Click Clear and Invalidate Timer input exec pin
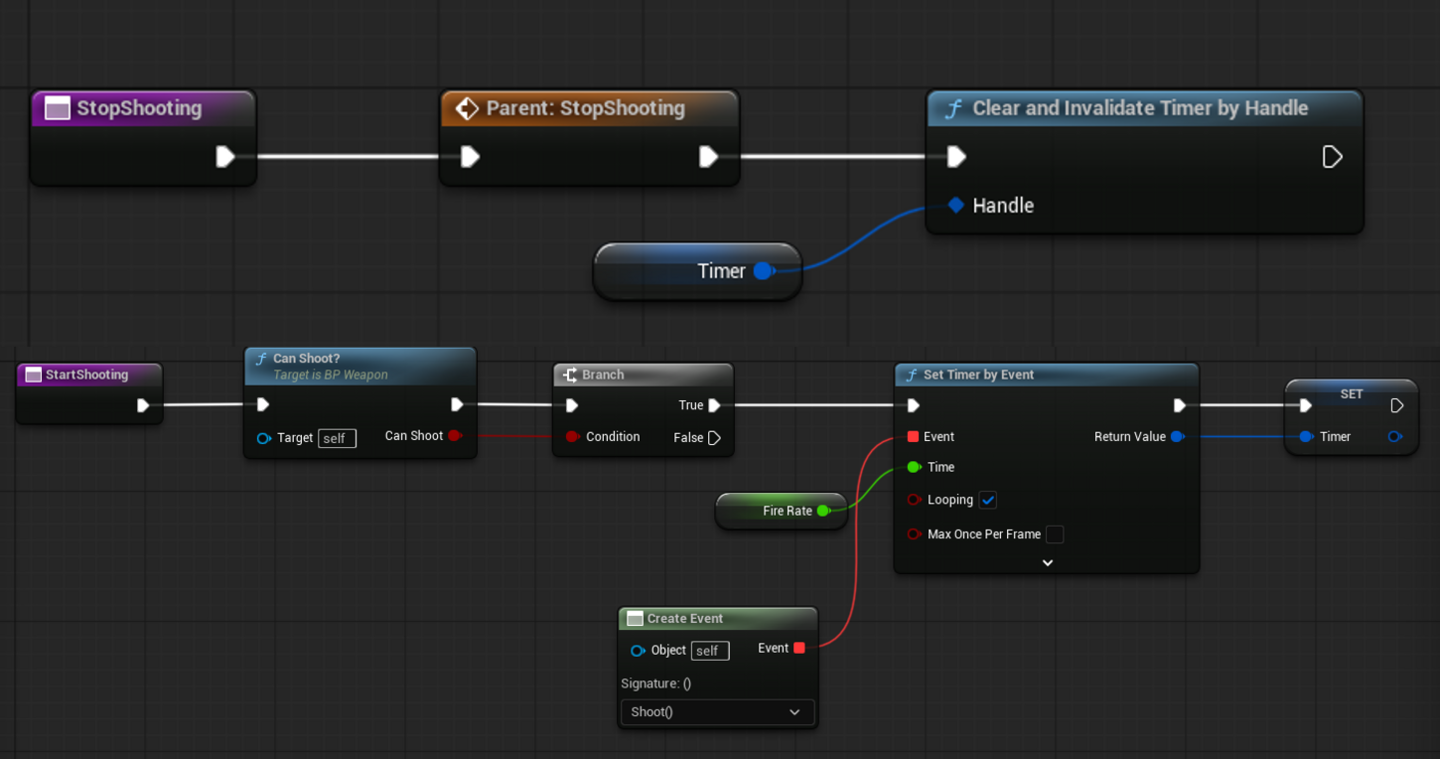This screenshot has height=759, width=1440. pyautogui.click(x=956, y=156)
